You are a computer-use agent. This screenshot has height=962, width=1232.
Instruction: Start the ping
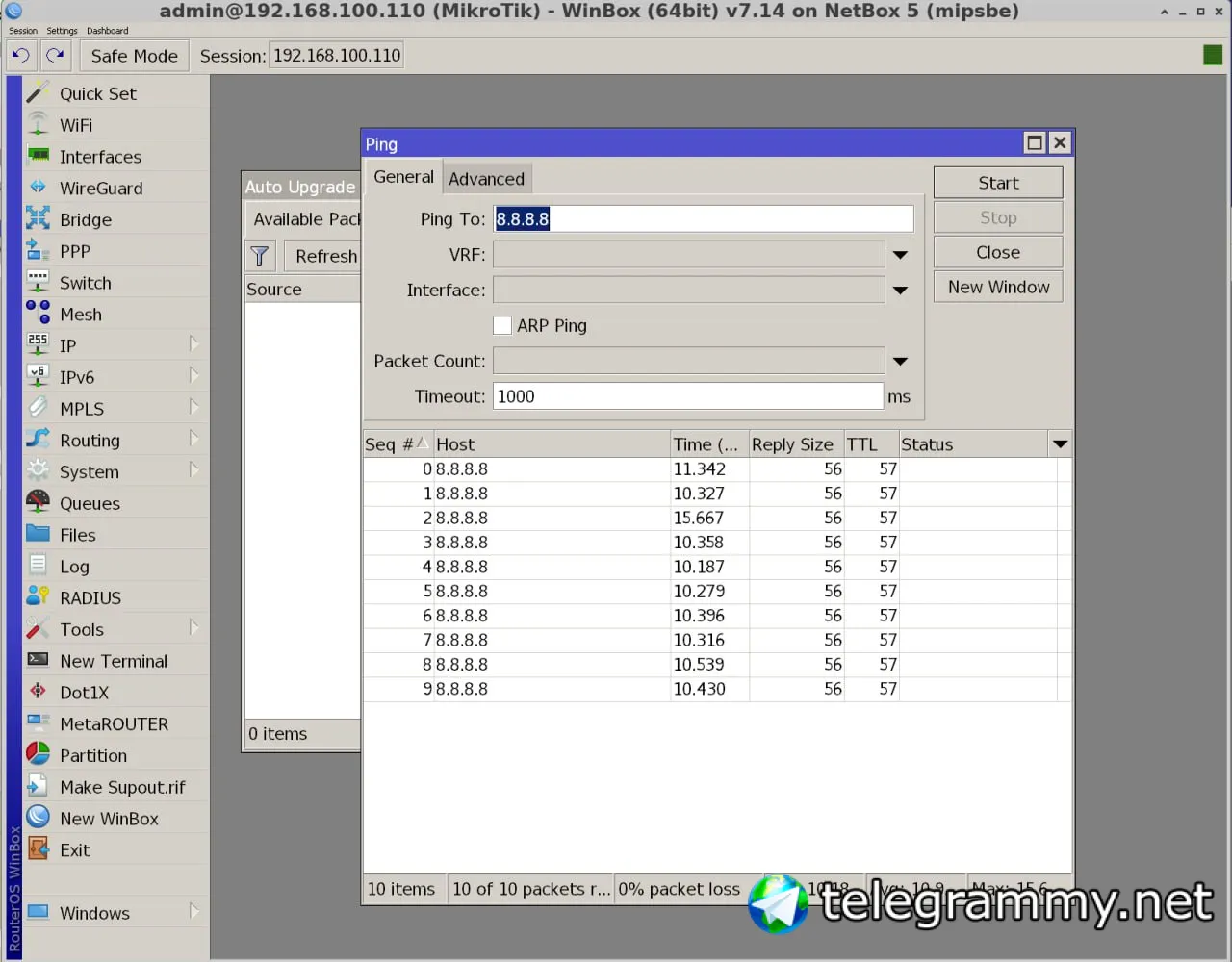tap(998, 183)
